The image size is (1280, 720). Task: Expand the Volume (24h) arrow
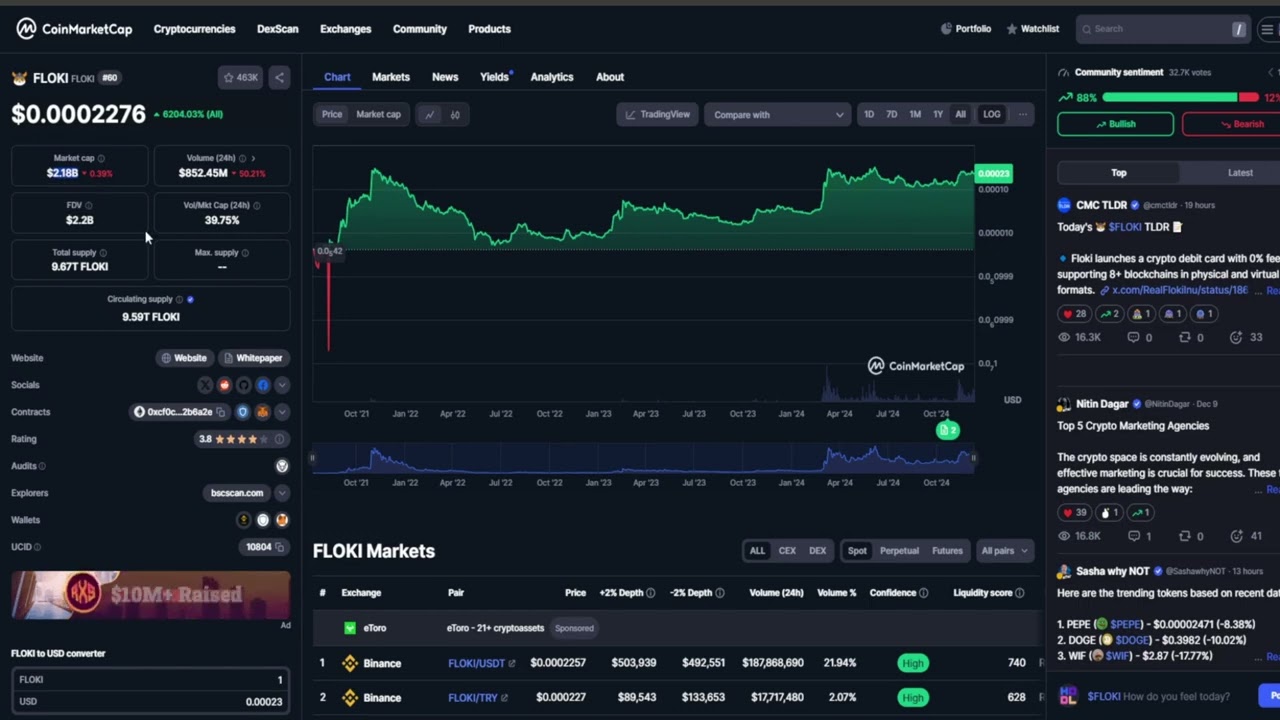coord(253,158)
